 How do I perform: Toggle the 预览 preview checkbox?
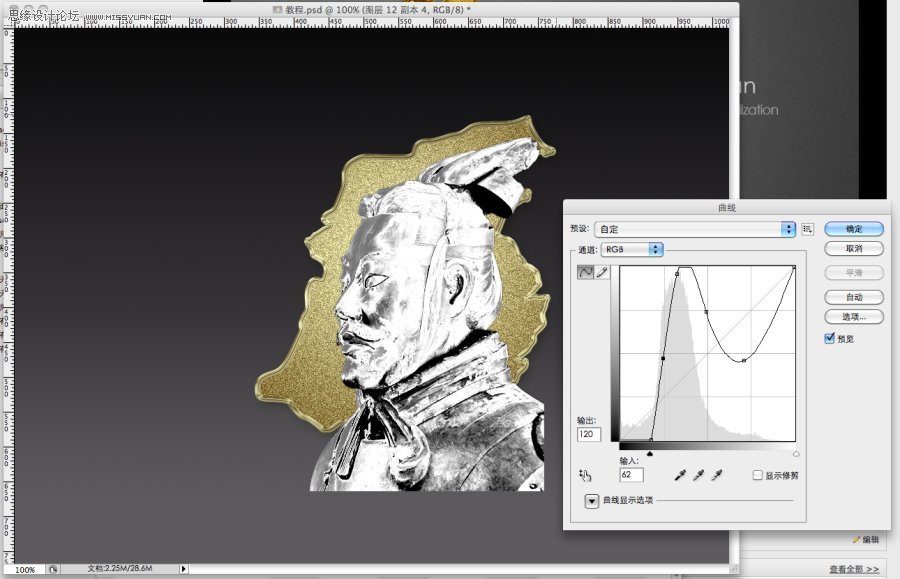click(829, 338)
